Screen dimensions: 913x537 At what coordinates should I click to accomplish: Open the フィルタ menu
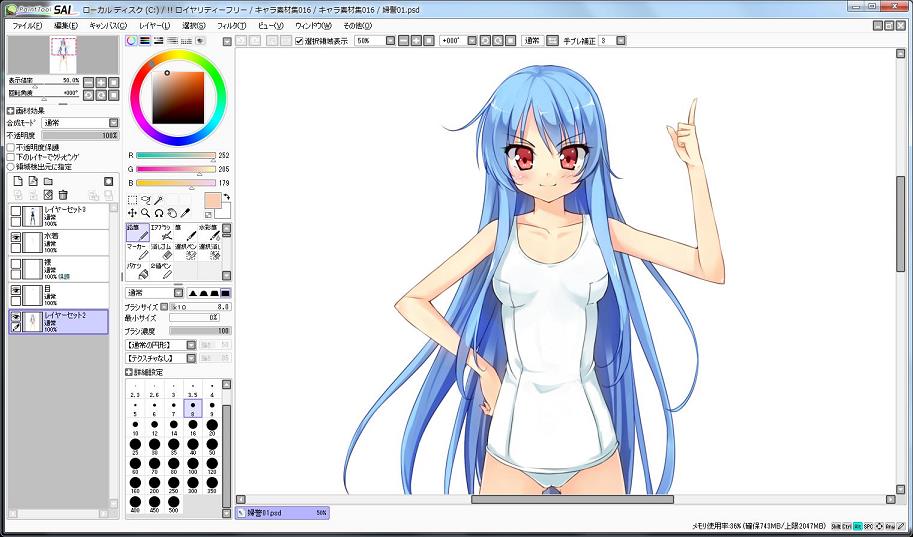pos(230,25)
